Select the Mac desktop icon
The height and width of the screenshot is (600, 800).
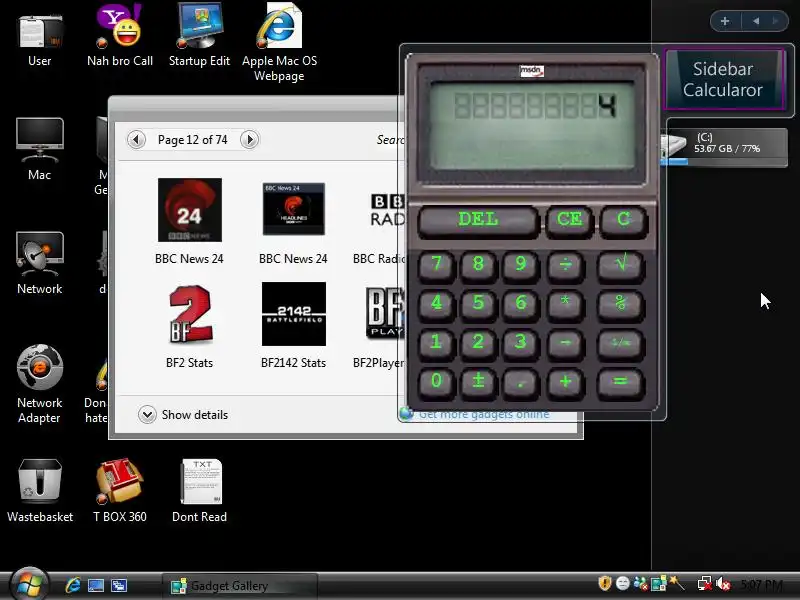coord(40,149)
